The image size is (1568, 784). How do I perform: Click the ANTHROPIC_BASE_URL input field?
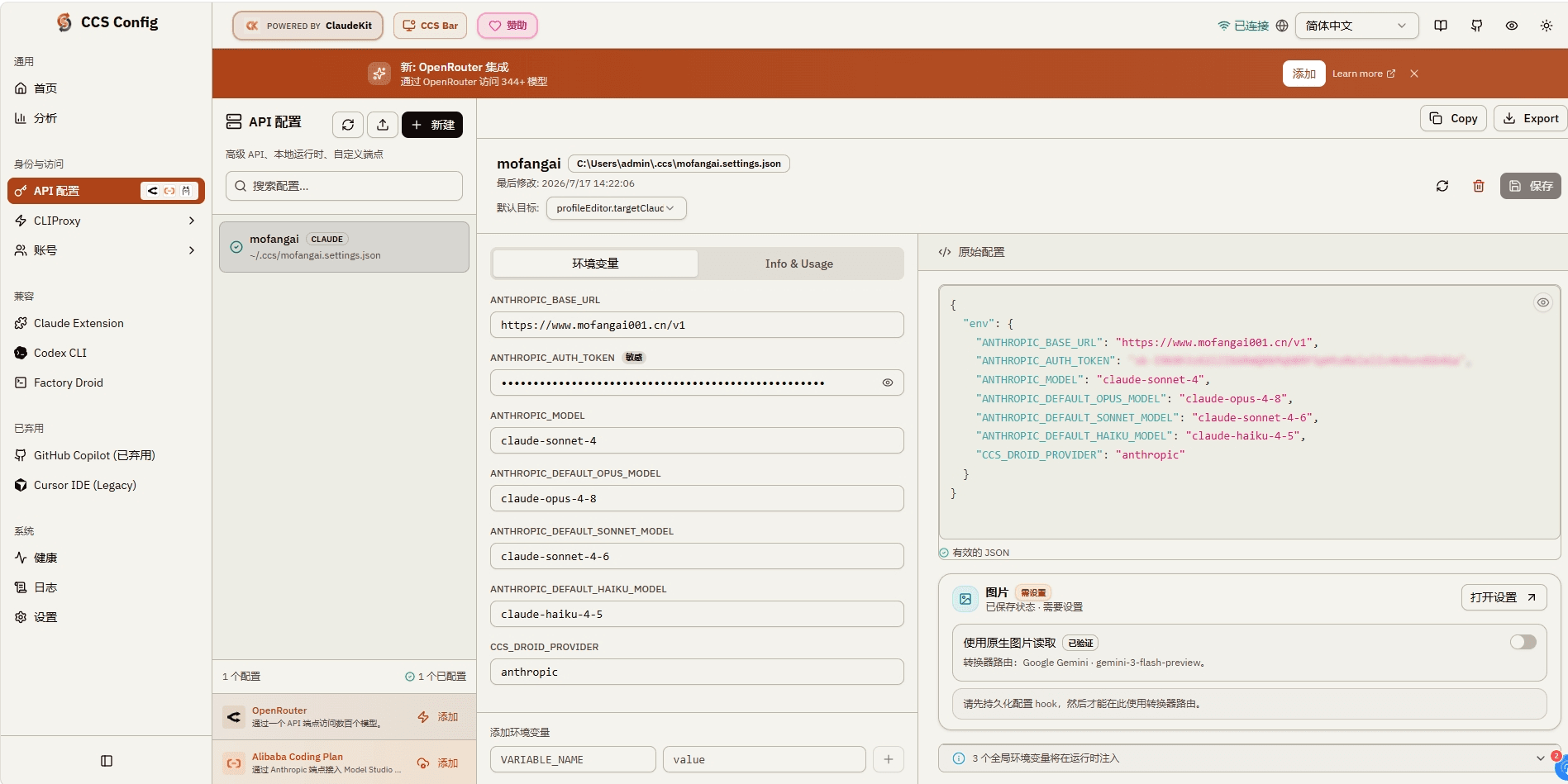click(x=697, y=325)
